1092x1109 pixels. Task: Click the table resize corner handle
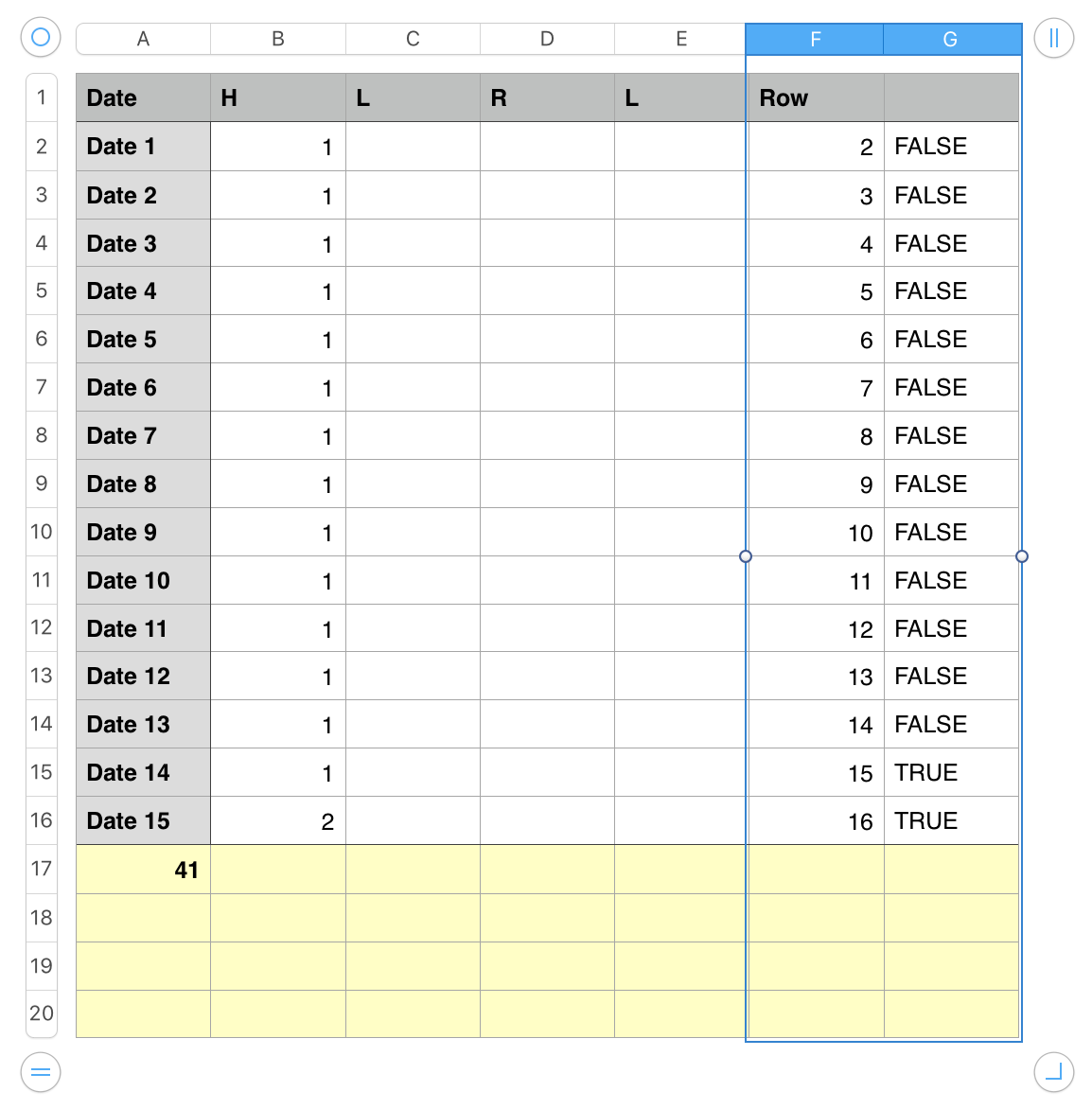point(1053,1072)
